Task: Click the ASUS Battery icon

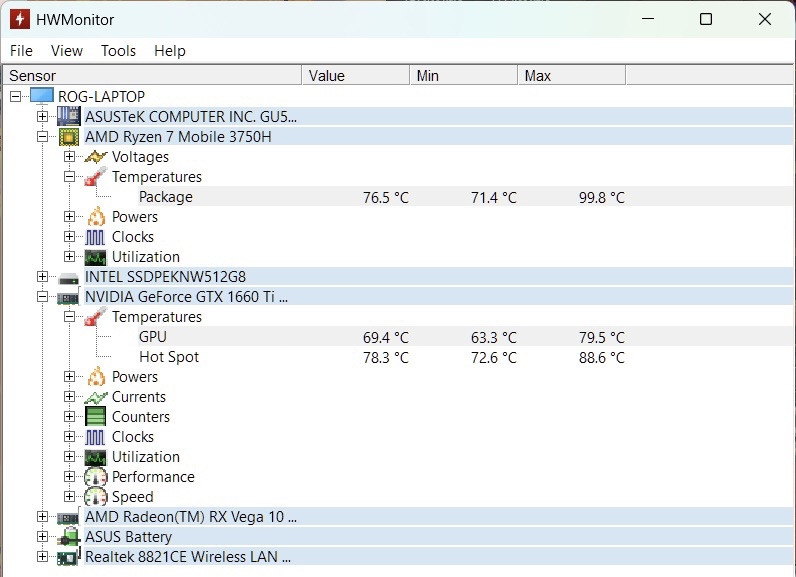Action: point(69,536)
